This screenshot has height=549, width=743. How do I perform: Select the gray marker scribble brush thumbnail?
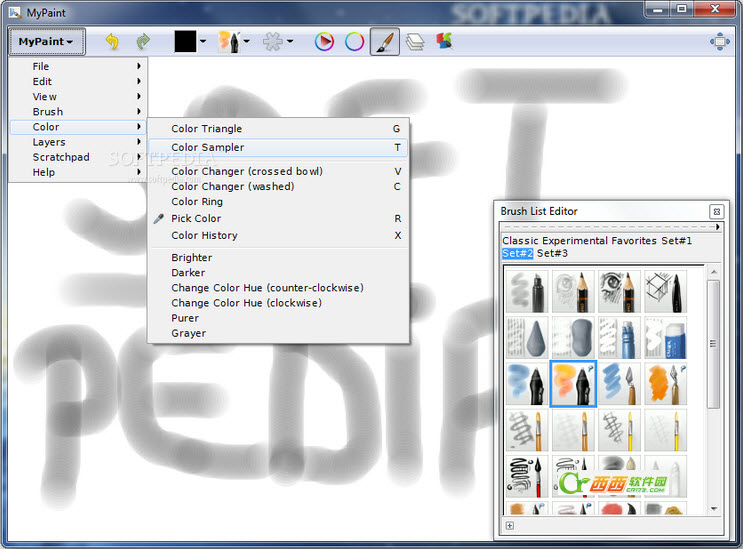coord(527,291)
